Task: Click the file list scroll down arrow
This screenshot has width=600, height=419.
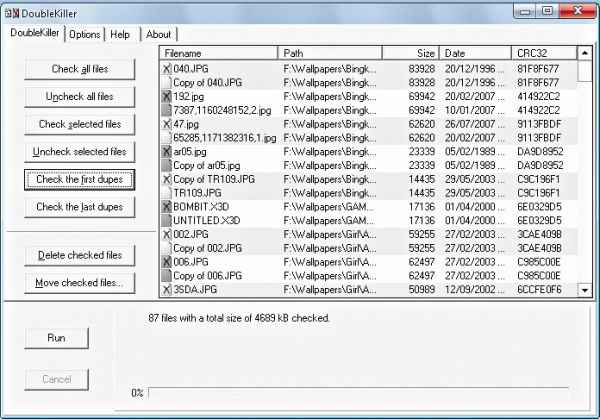Action: [584, 290]
